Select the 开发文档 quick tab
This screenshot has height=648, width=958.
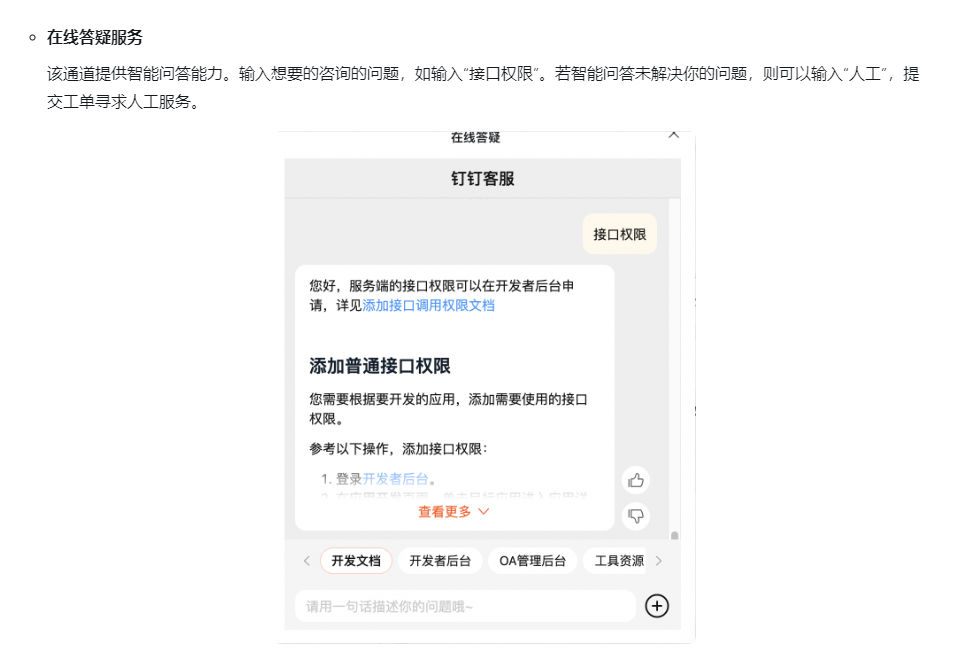click(356, 561)
